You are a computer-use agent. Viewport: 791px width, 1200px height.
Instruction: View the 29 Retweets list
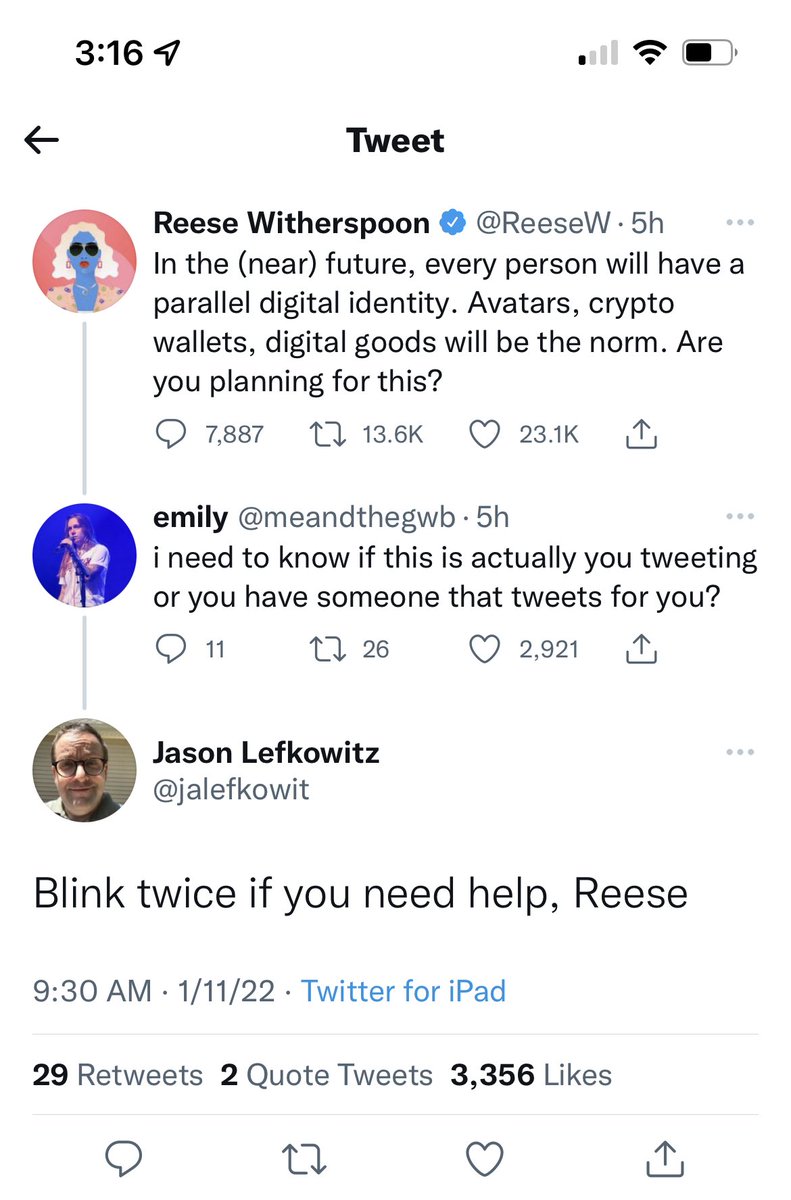(x=117, y=1075)
